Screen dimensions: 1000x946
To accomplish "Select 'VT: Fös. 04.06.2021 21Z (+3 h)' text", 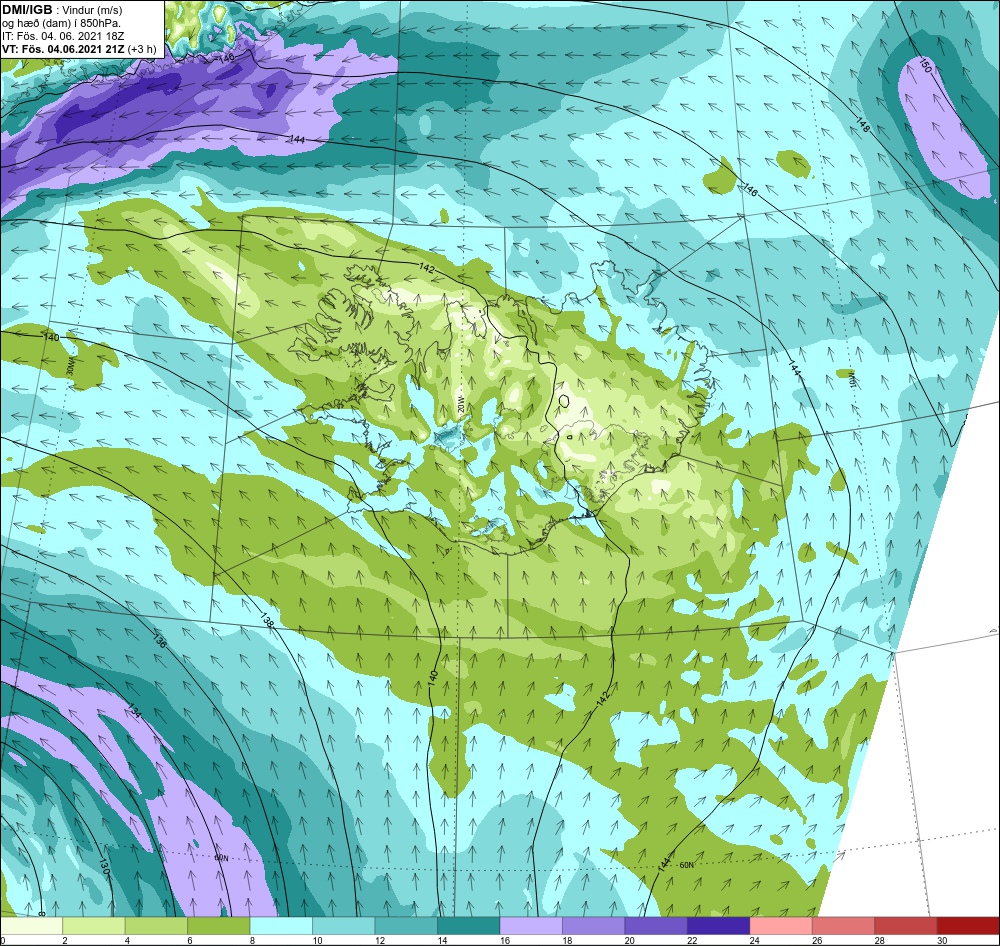I will tap(79, 49).
